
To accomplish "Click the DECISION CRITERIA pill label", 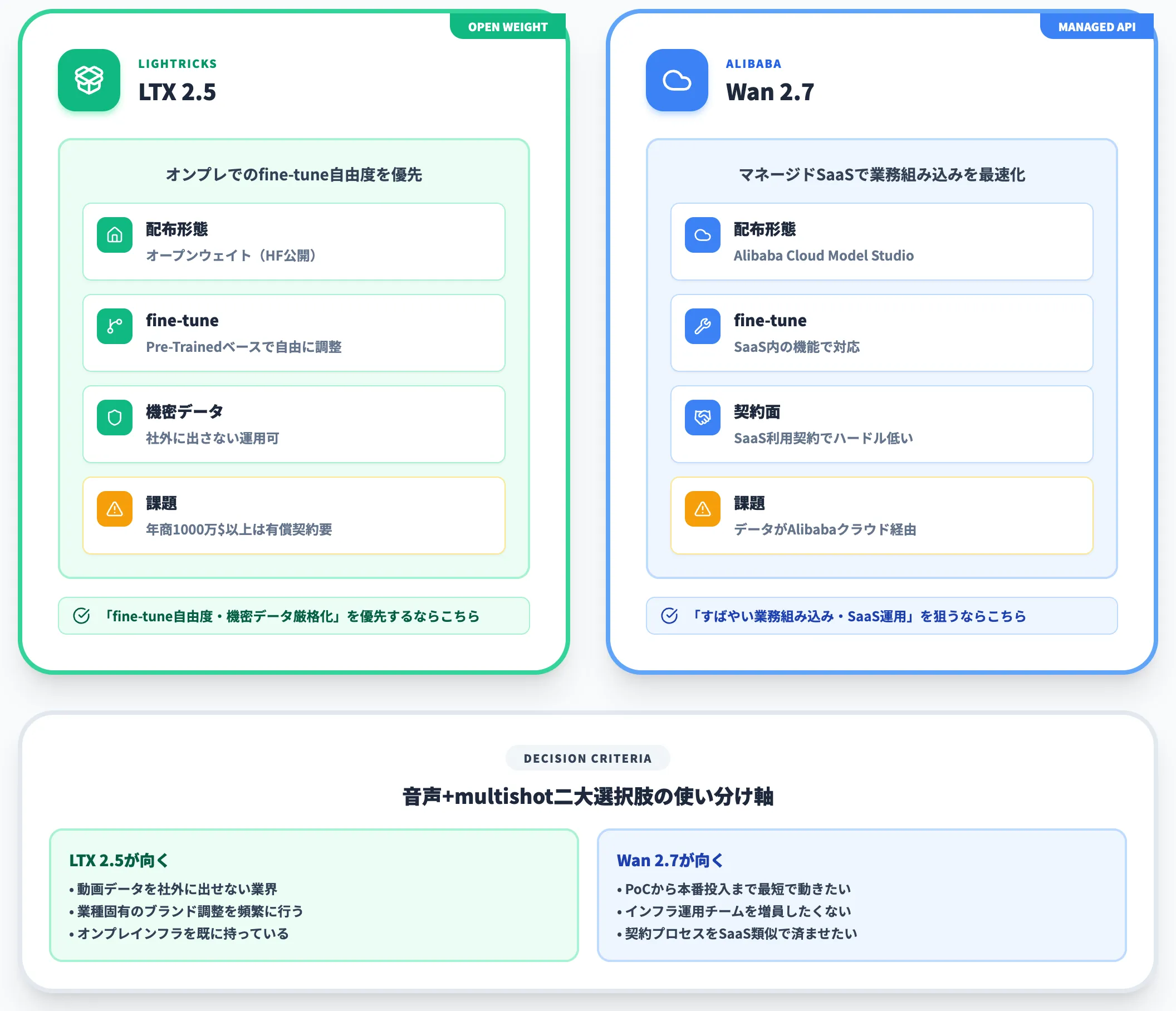I will (x=588, y=758).
